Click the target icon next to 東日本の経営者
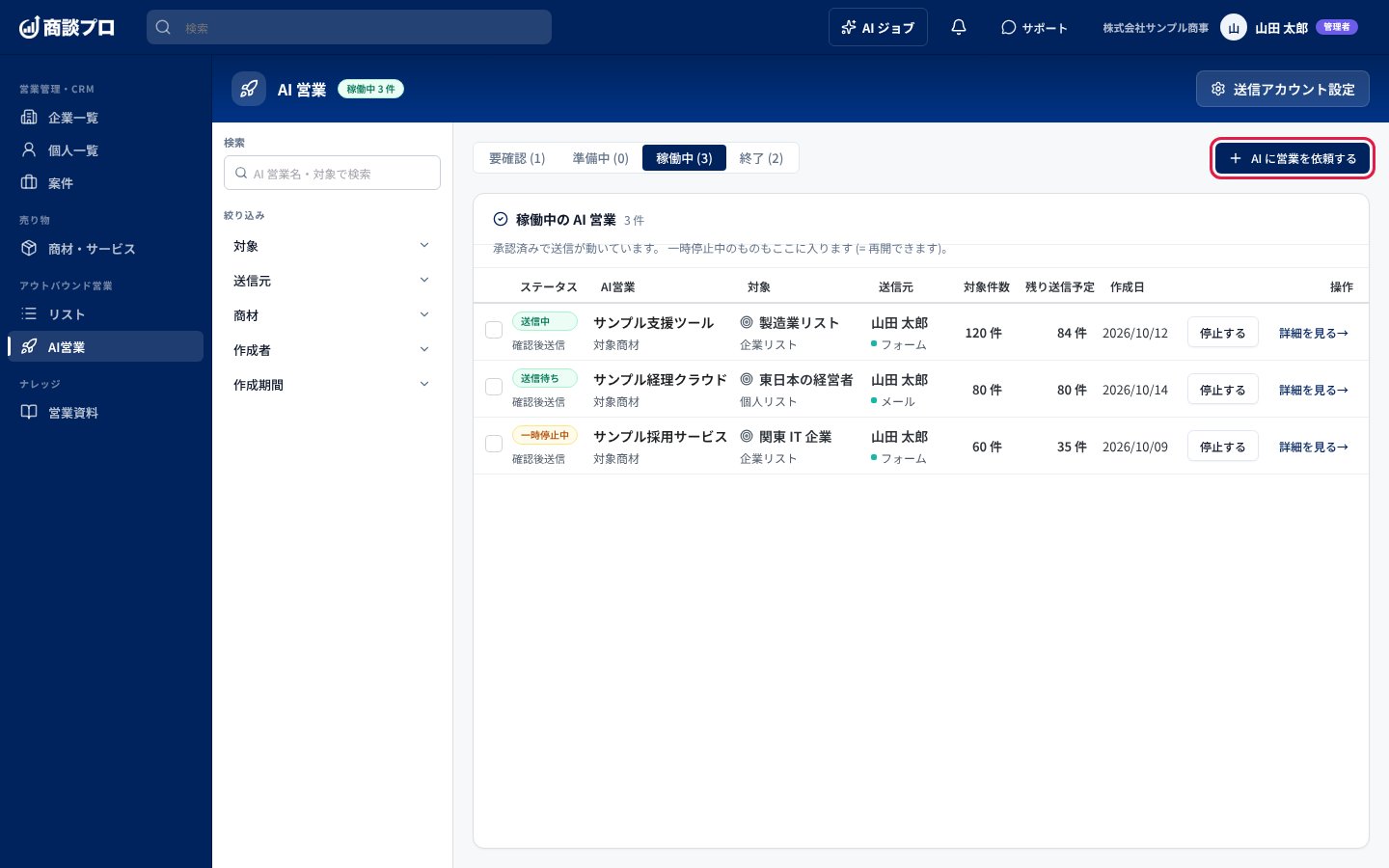1389x868 pixels. pyautogui.click(x=747, y=379)
